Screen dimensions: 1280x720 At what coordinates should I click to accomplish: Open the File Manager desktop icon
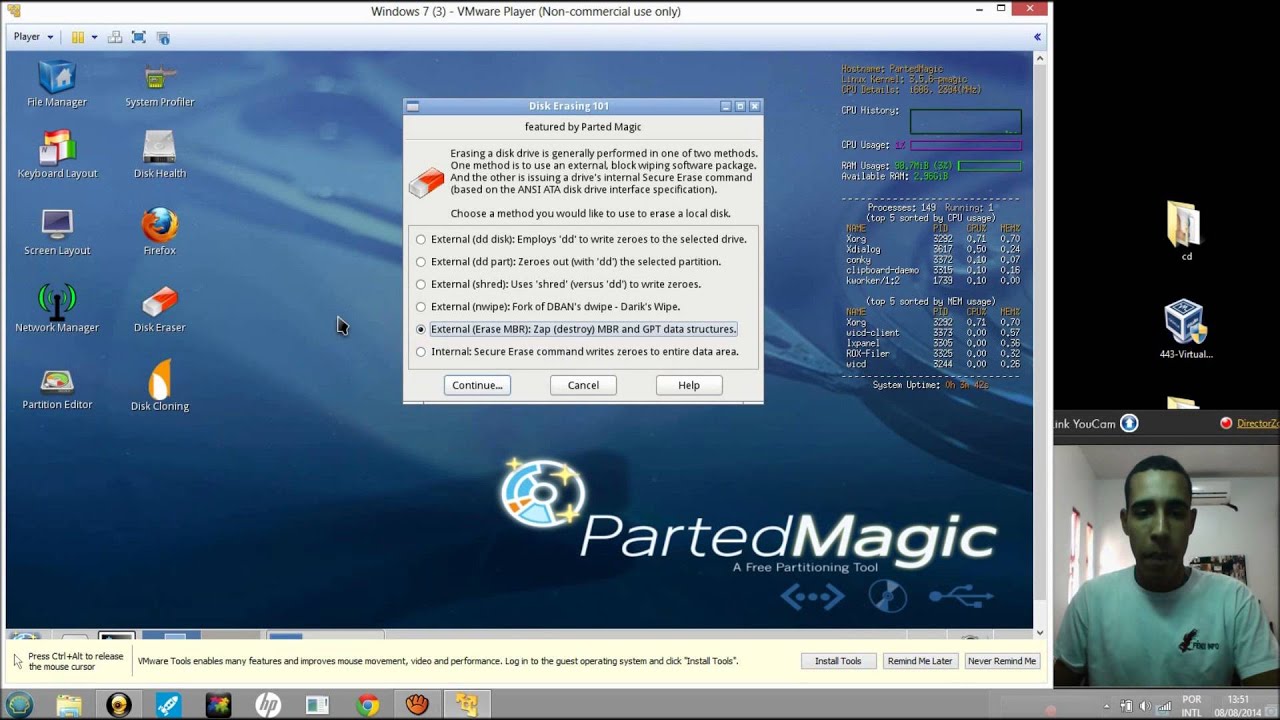click(57, 85)
